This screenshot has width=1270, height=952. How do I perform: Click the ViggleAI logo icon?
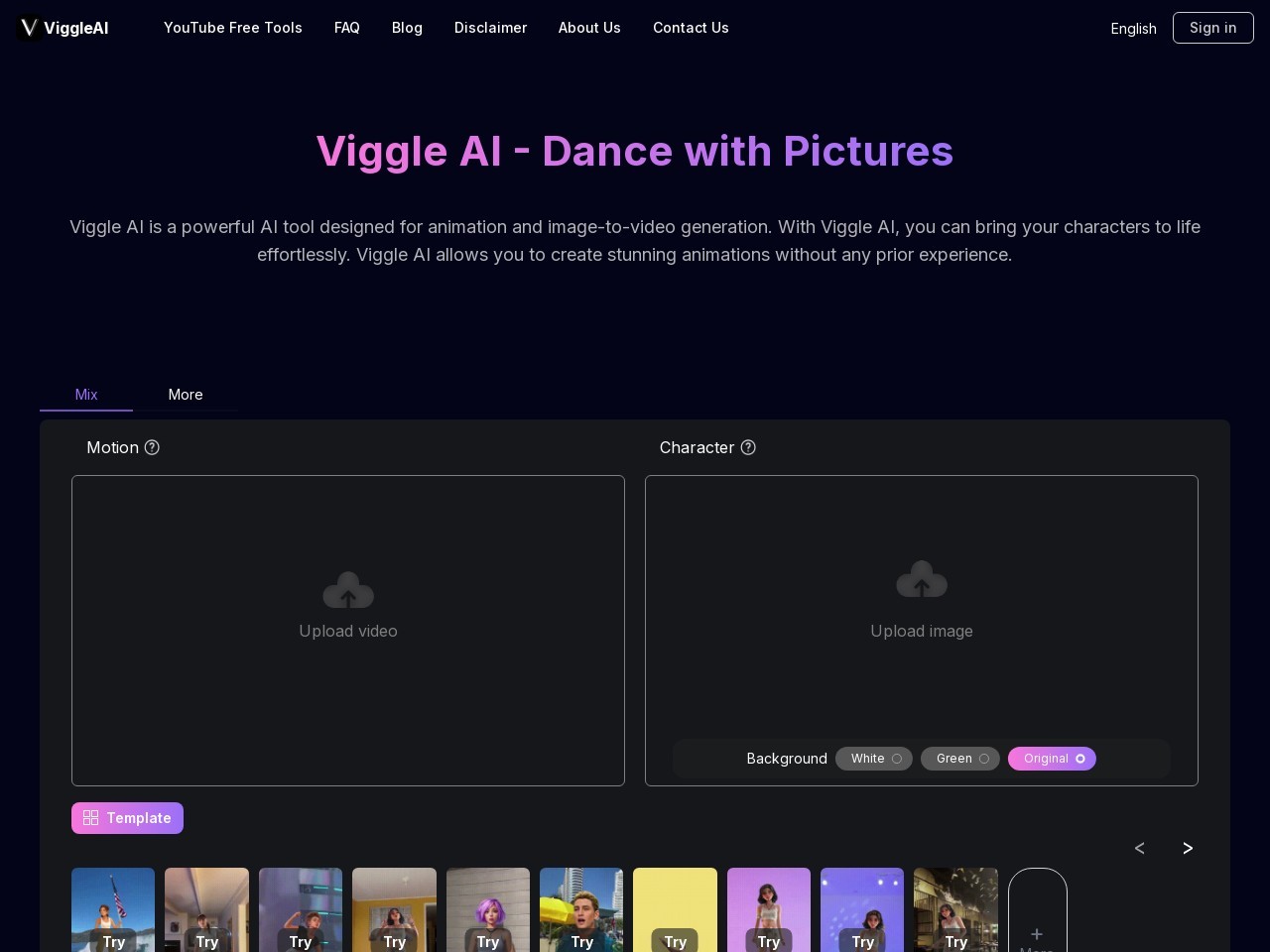29,28
